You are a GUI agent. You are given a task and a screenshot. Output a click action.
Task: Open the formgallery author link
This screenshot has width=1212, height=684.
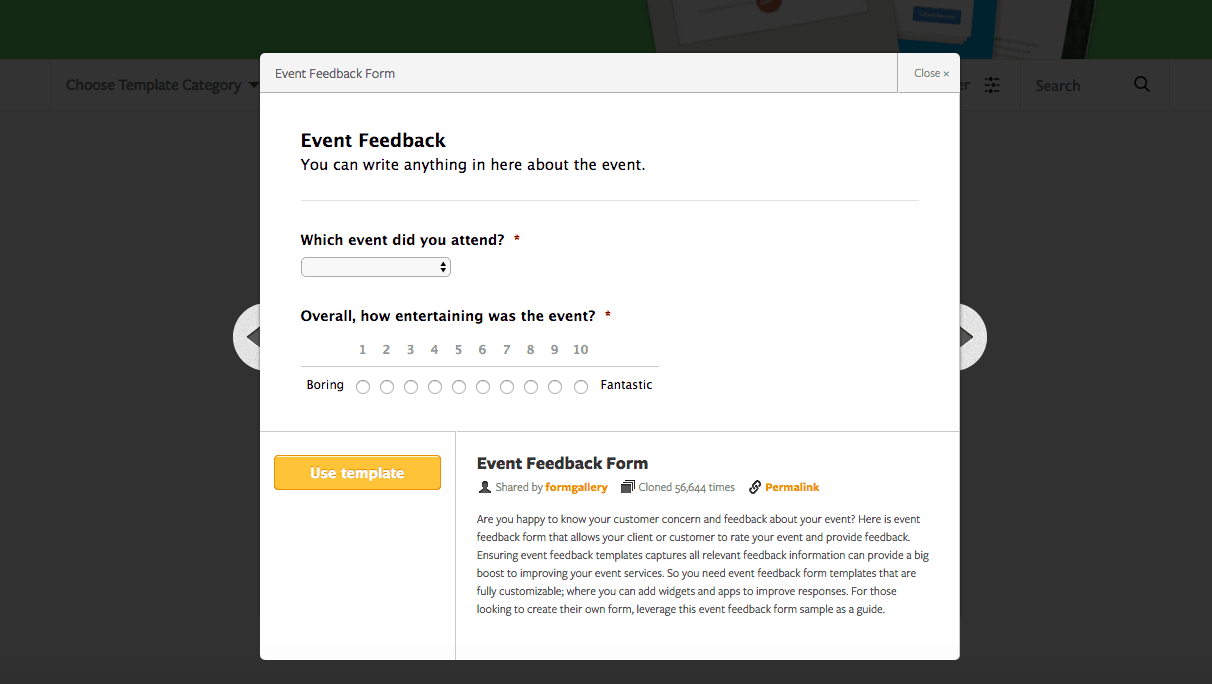pyautogui.click(x=576, y=487)
